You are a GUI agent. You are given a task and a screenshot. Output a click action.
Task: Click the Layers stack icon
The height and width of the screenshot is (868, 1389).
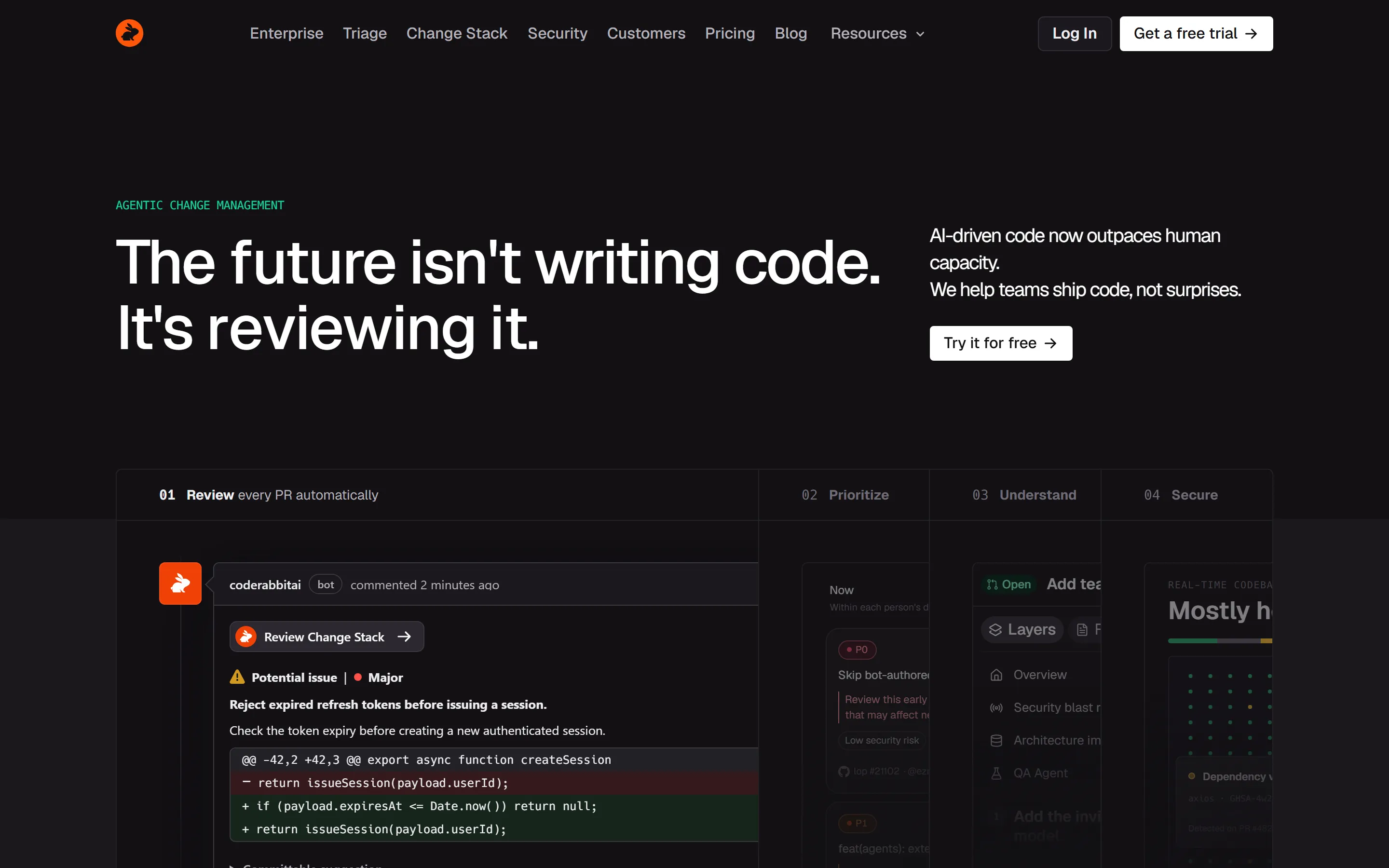point(995,630)
